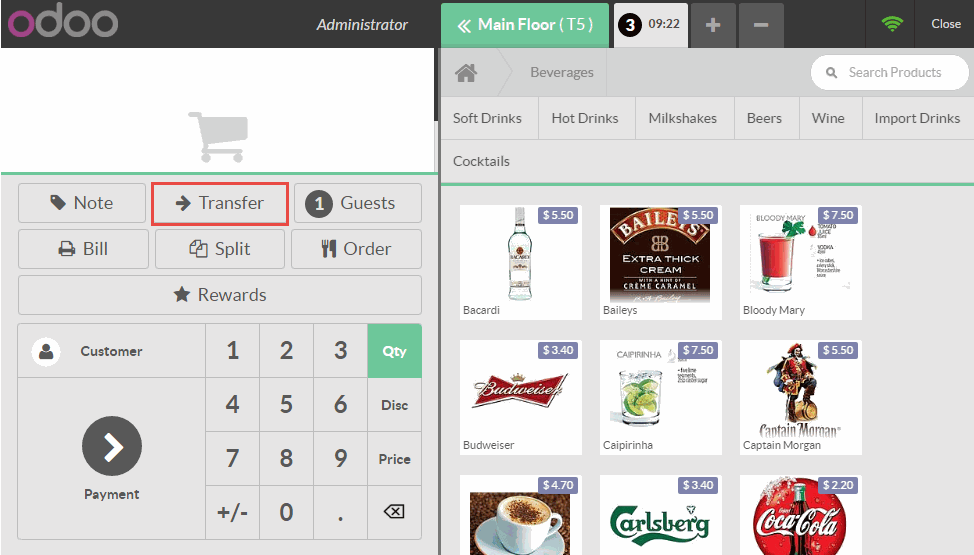The image size is (974, 555).
Task: Select order tab number 3
Action: (651, 25)
